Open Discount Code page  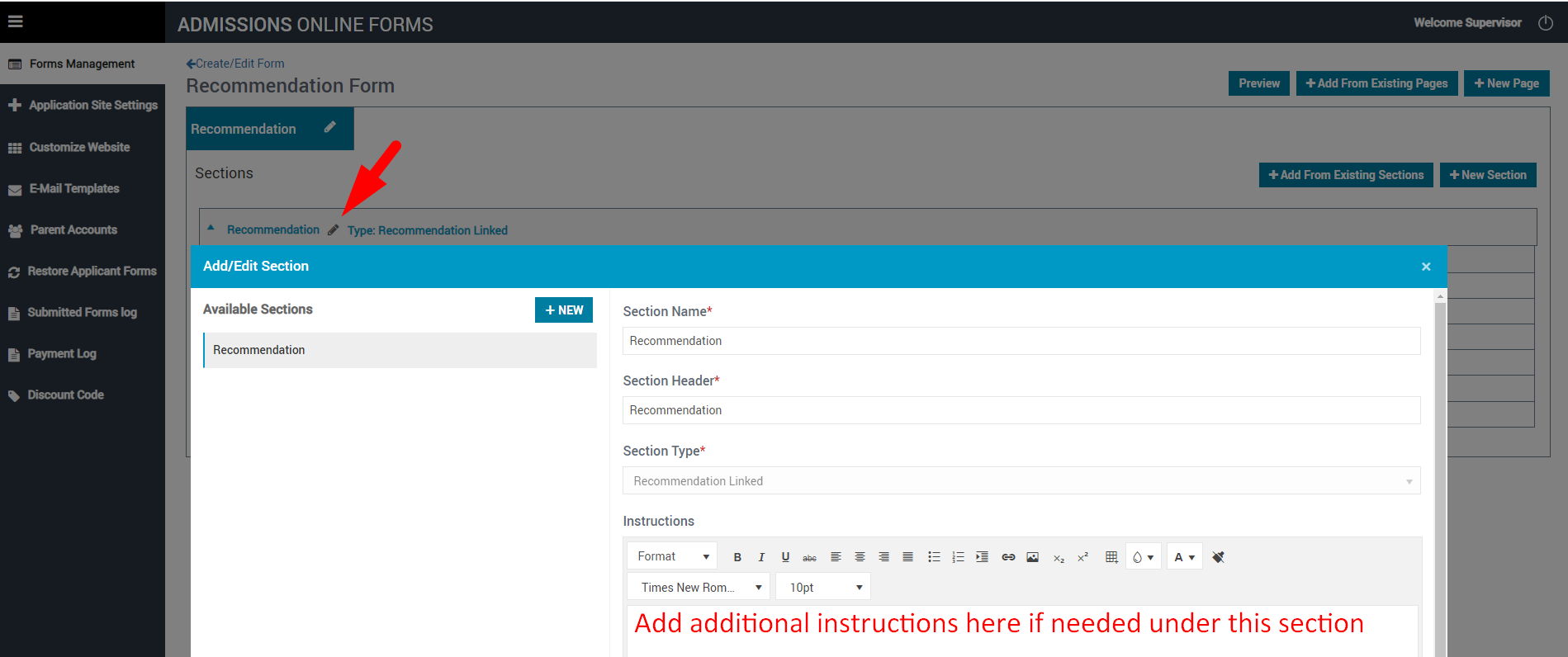coord(83,395)
